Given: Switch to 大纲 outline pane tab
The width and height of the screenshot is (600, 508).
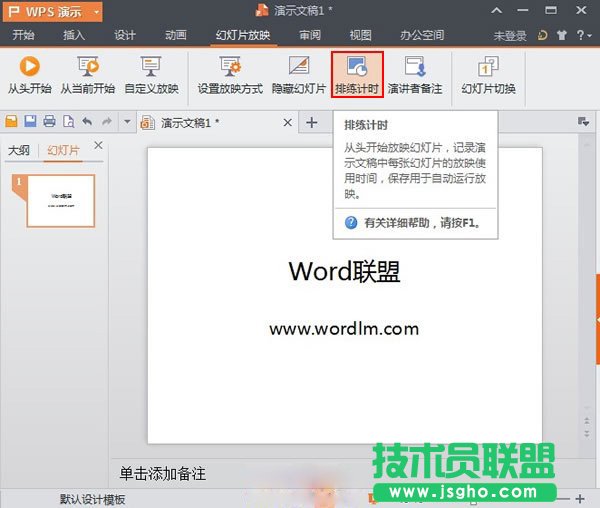Looking at the screenshot, I should point(19,151).
